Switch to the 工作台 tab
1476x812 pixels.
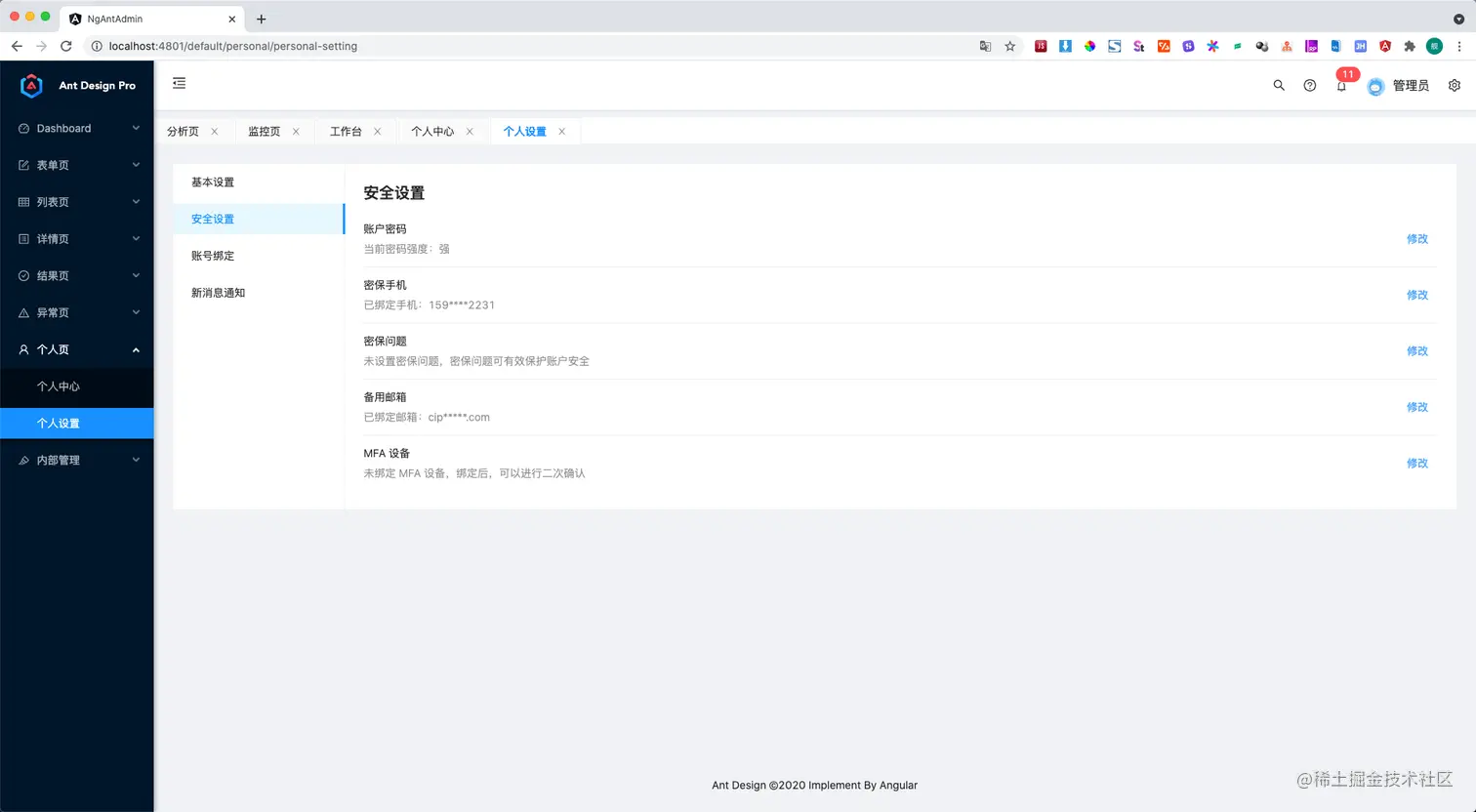point(346,132)
